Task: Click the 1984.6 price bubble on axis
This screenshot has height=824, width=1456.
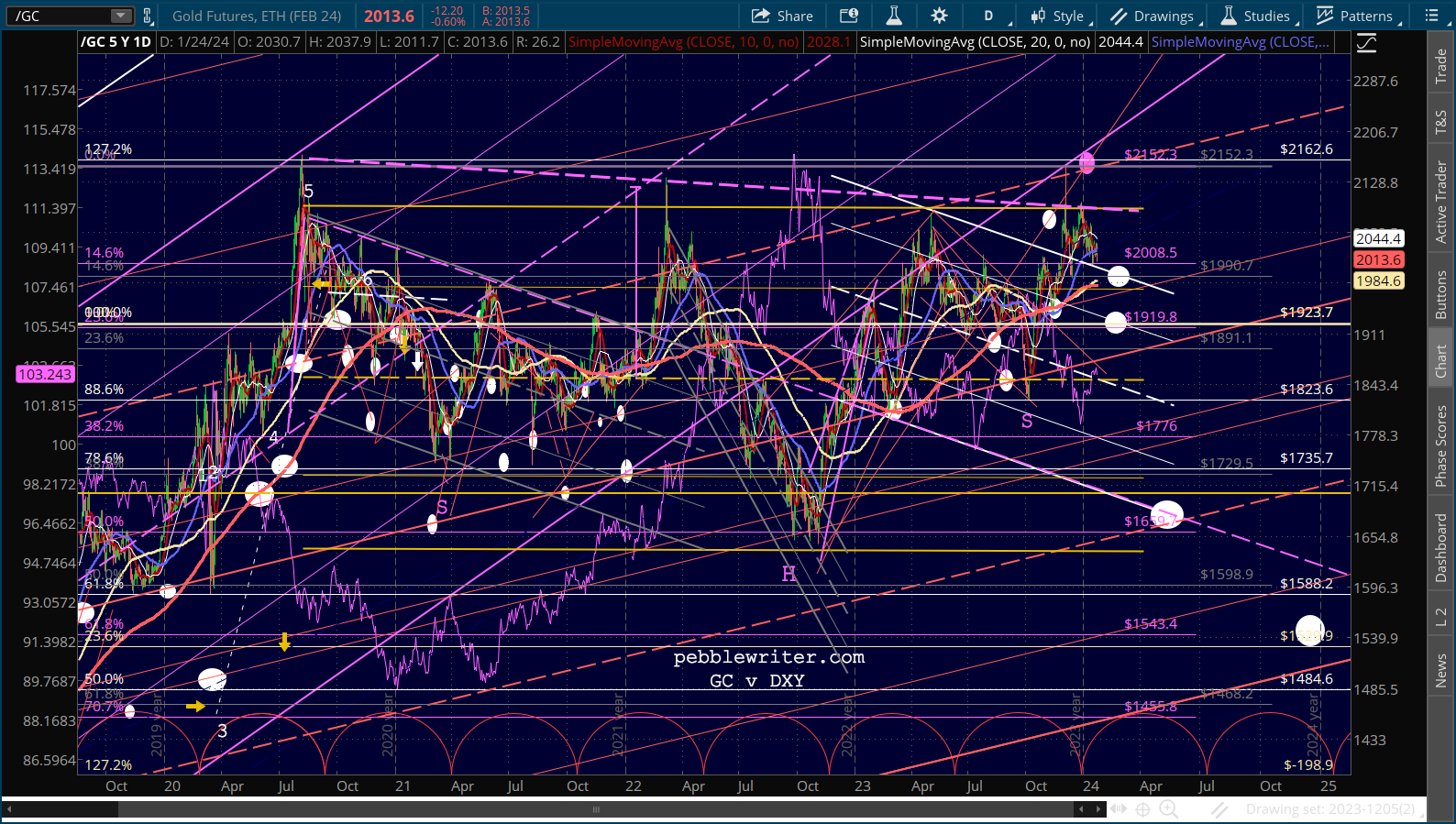Action: coord(1378,280)
